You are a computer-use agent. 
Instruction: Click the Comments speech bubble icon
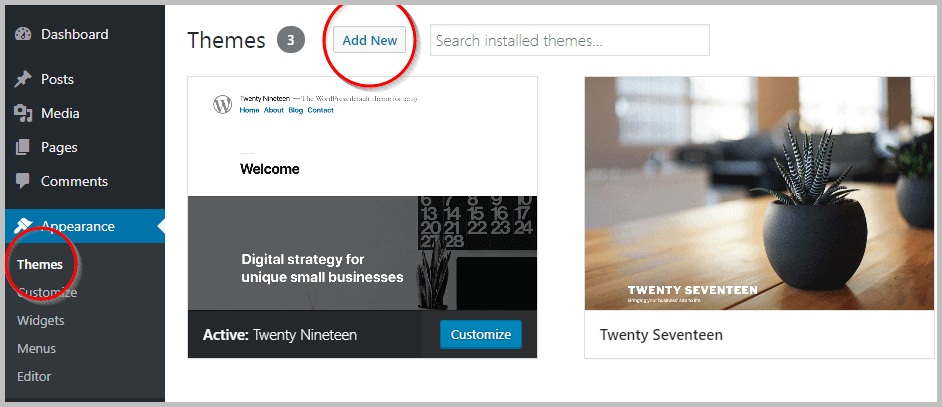click(23, 182)
